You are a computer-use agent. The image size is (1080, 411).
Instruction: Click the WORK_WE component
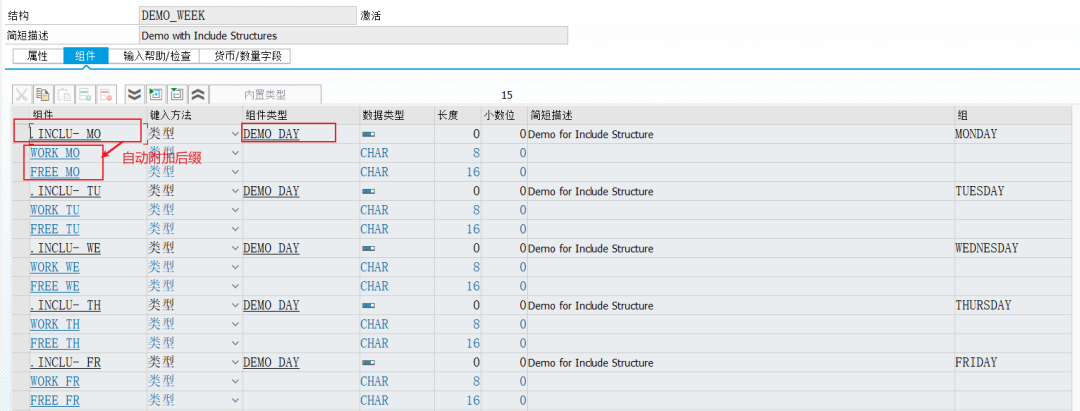pos(55,267)
